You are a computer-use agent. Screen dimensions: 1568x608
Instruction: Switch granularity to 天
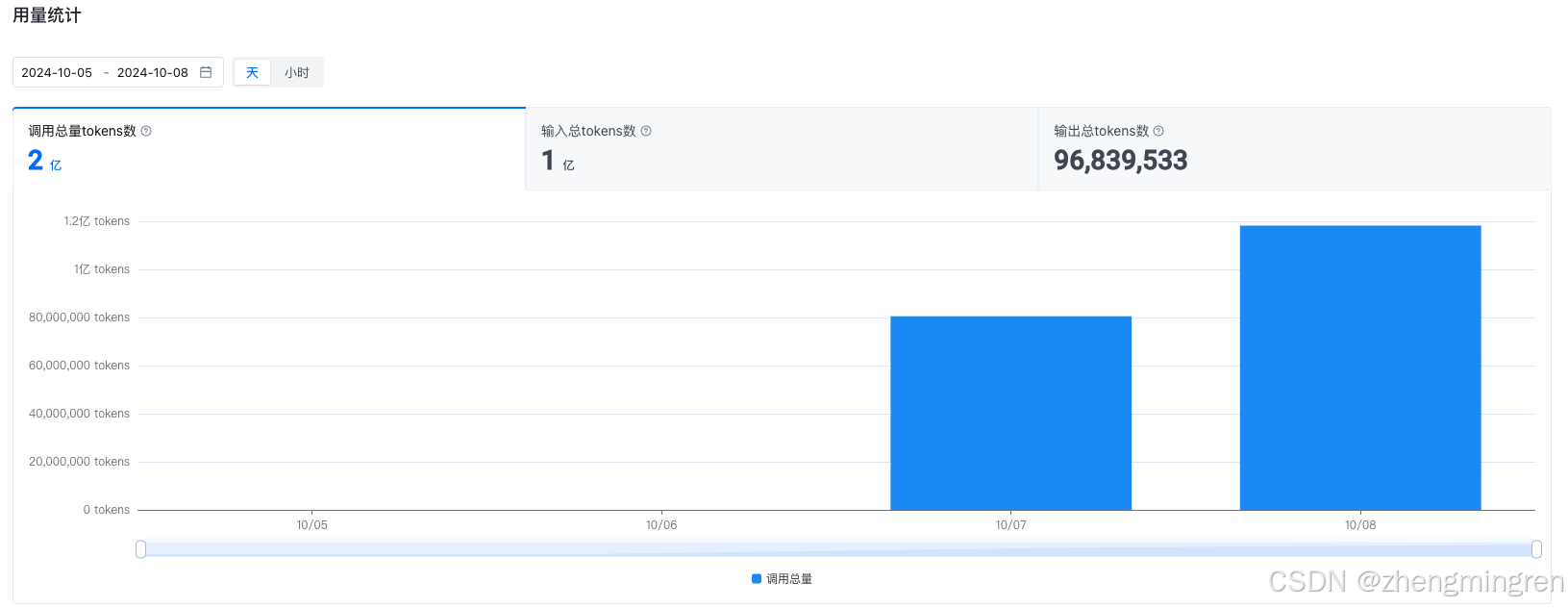253,72
